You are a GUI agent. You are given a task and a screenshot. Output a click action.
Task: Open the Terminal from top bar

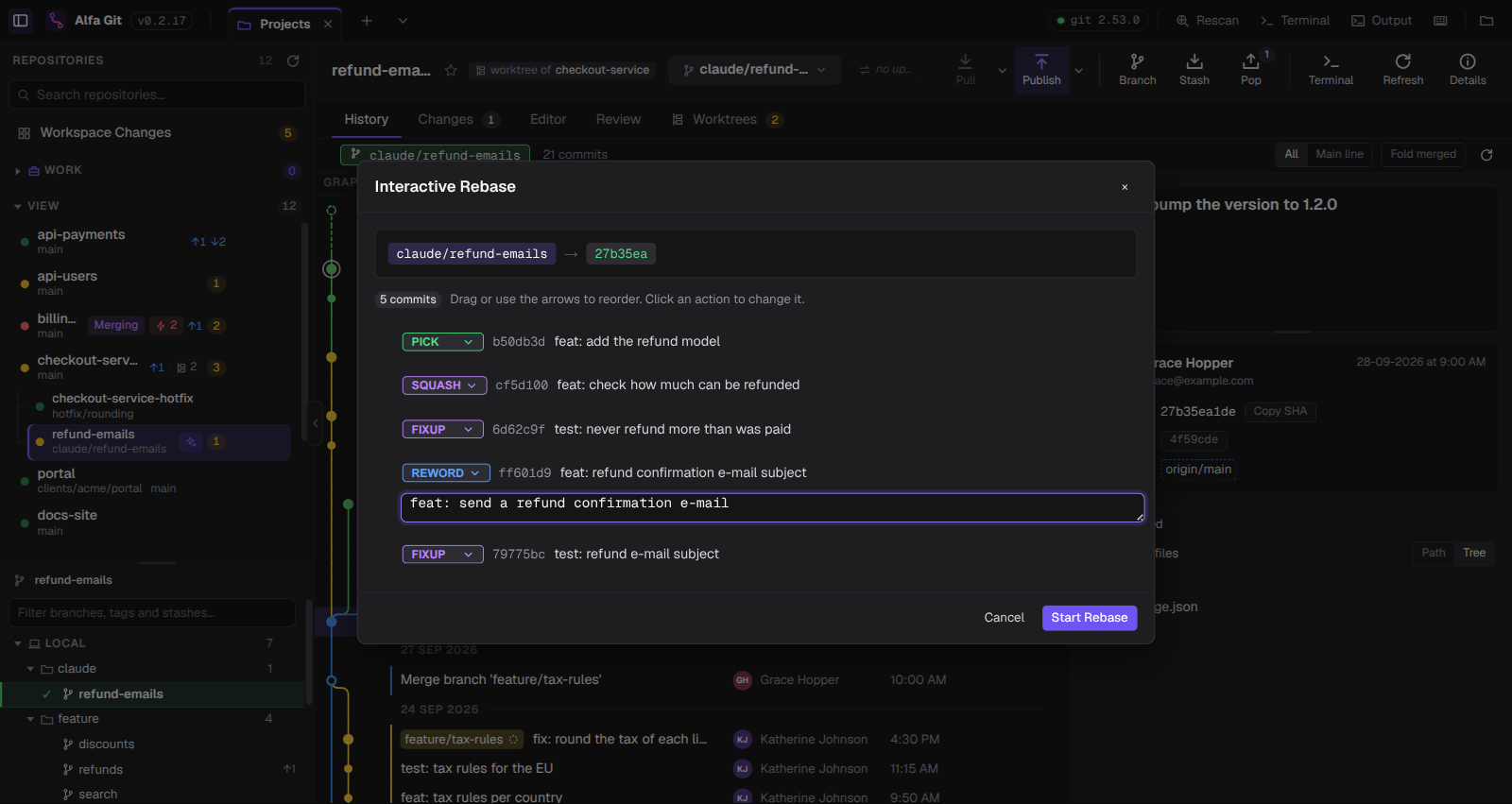click(x=1295, y=21)
